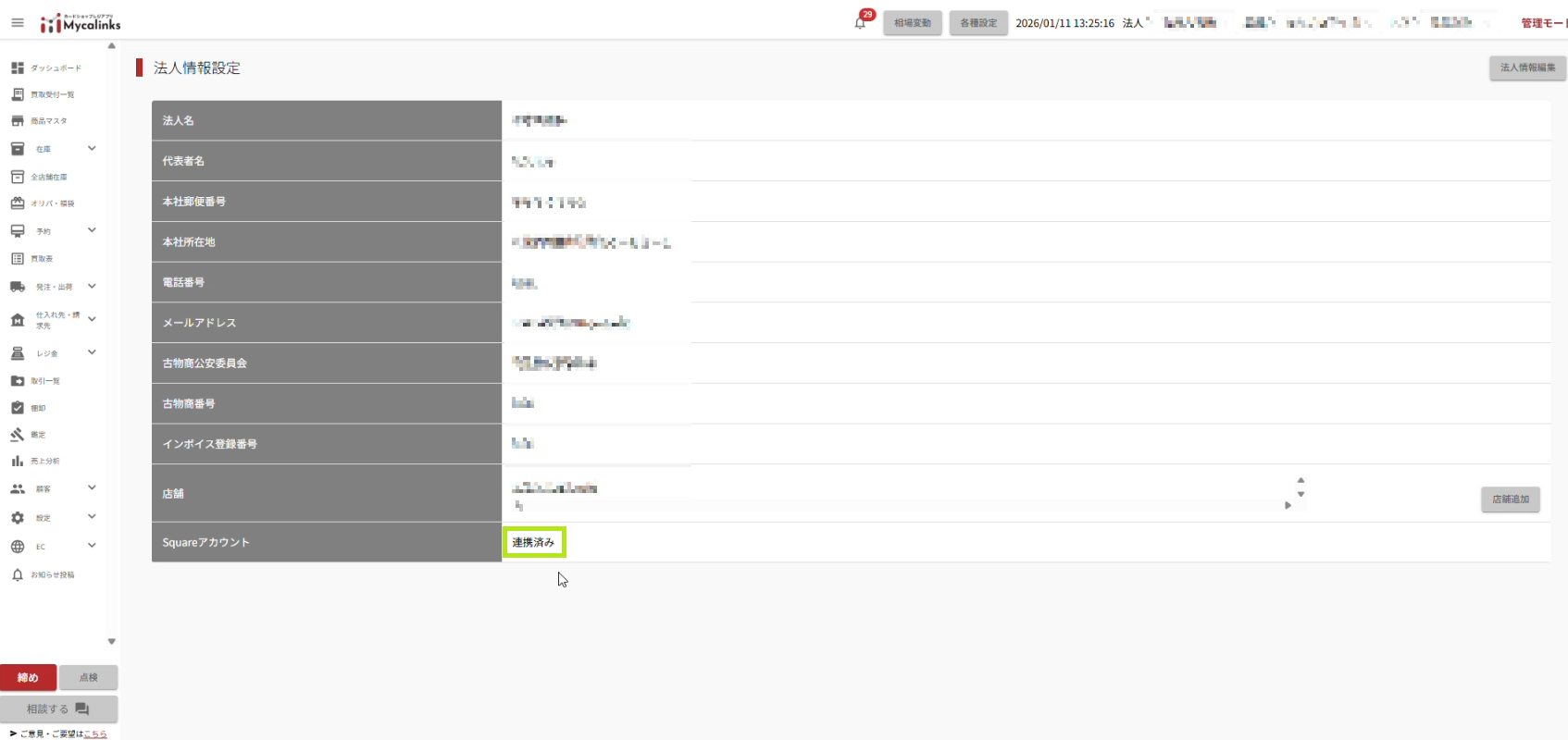The width and height of the screenshot is (1568, 740).
Task: Expand the 顧客 submenu chevron
Action: click(92, 487)
